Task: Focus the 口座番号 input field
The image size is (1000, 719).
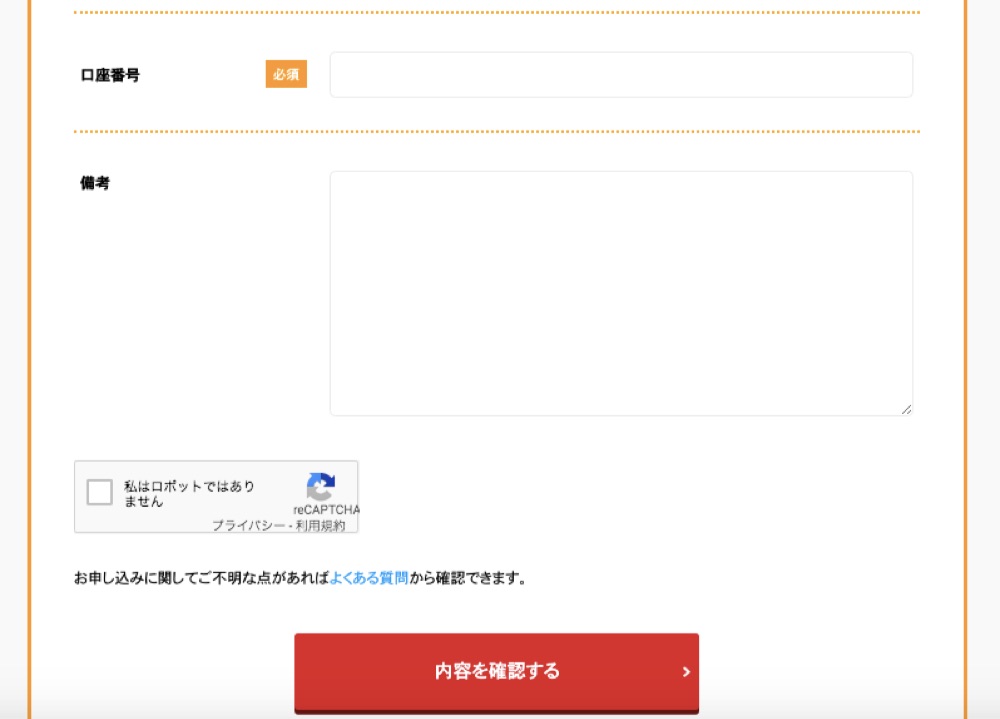Action: [620, 75]
